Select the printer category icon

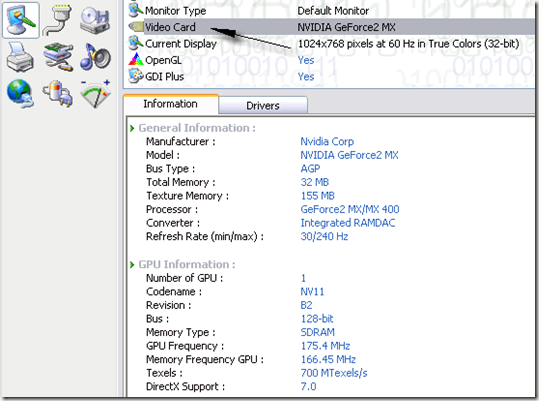20,57
